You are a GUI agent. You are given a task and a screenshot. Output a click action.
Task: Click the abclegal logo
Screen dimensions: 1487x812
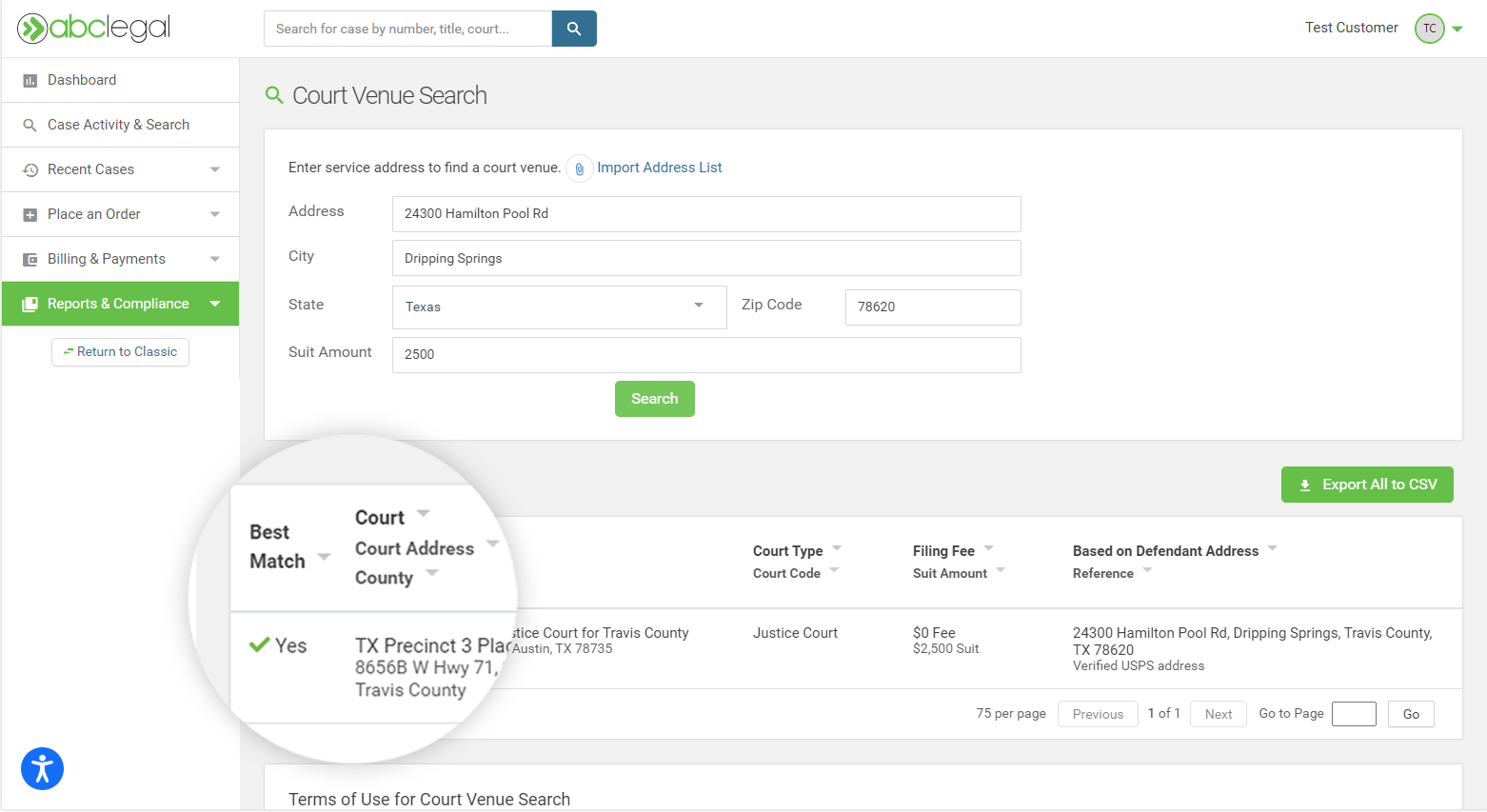pyautogui.click(x=94, y=29)
